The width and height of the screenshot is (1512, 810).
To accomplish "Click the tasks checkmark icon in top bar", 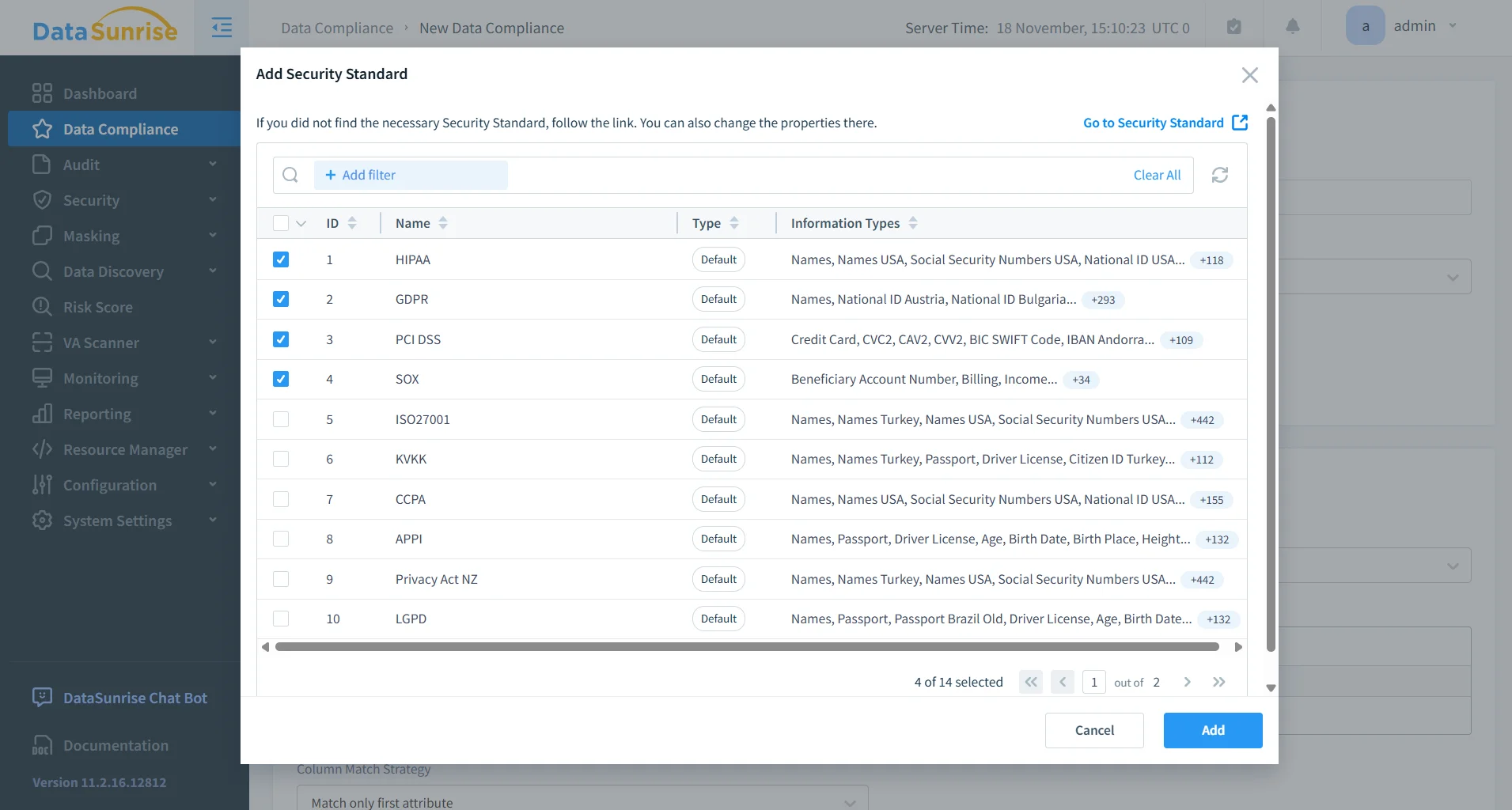I will (1234, 26).
